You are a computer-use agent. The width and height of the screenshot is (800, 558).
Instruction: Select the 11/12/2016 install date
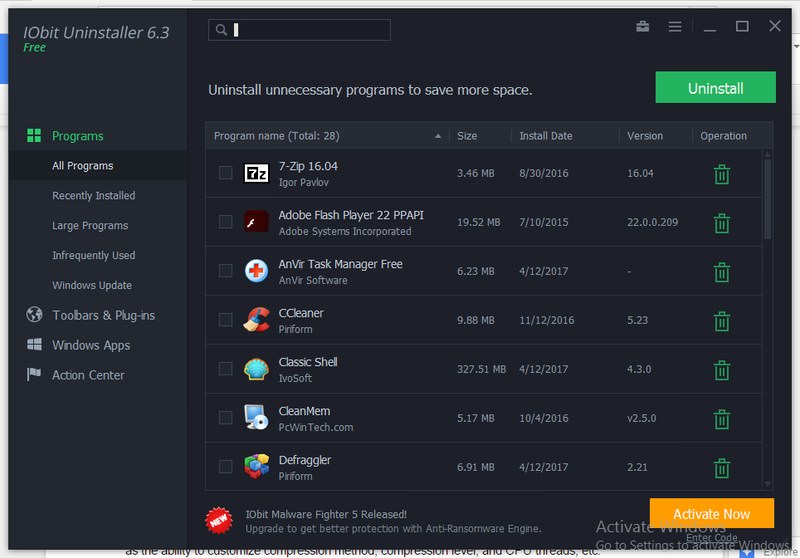pos(546,320)
